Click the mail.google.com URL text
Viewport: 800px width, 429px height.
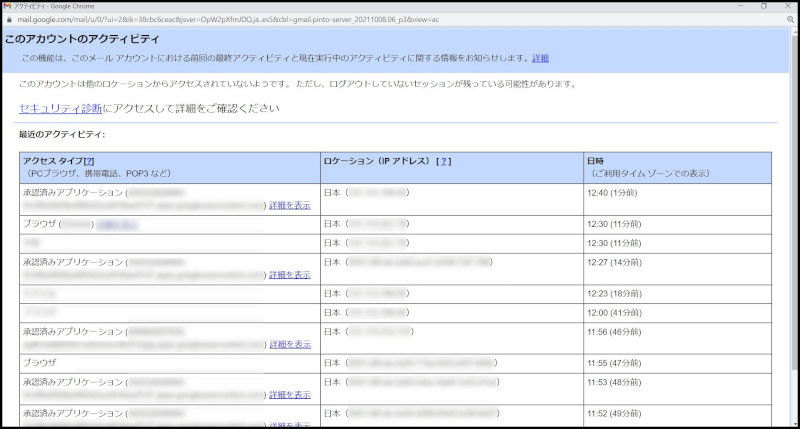click(x=200, y=18)
